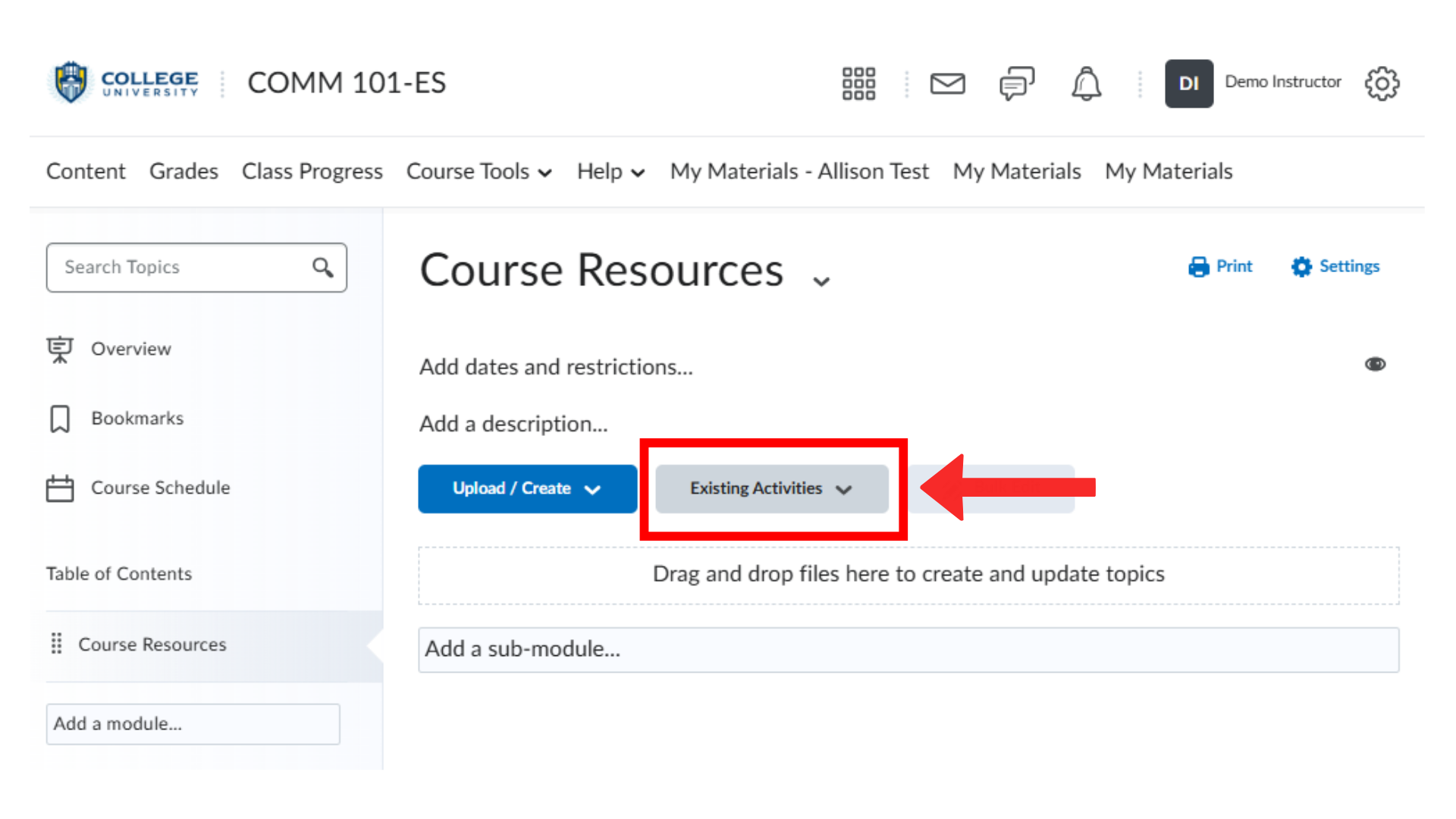1456x819 pixels.
Task: Click the Course Resources drag handle dots
Action: tap(56, 644)
